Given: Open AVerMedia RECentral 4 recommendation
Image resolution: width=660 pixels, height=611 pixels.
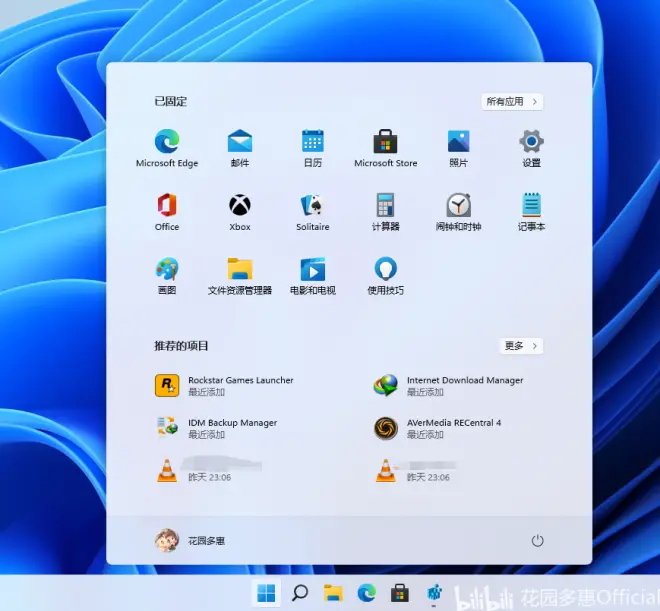Looking at the screenshot, I should click(438, 428).
